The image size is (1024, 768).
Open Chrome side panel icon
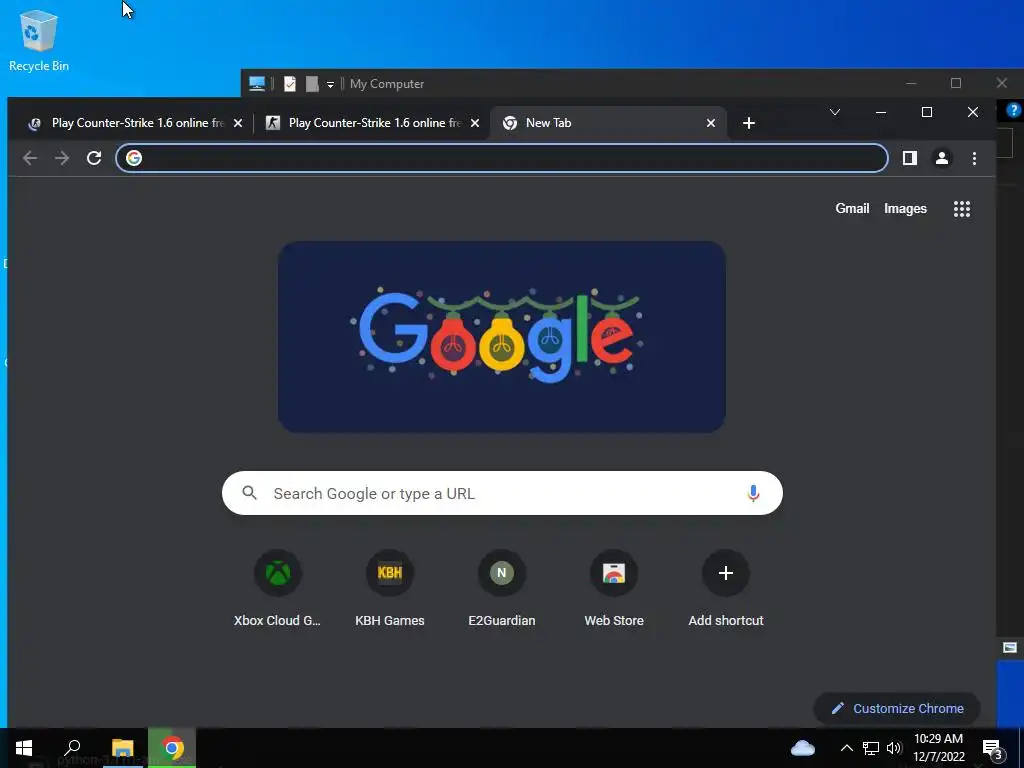point(910,158)
